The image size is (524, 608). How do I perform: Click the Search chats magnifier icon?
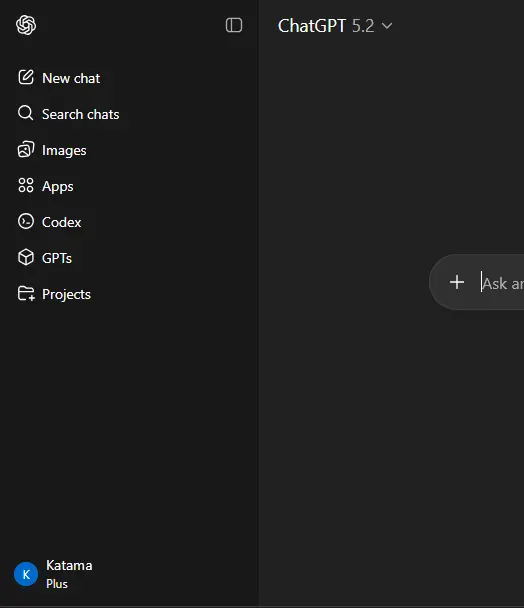(x=26, y=113)
